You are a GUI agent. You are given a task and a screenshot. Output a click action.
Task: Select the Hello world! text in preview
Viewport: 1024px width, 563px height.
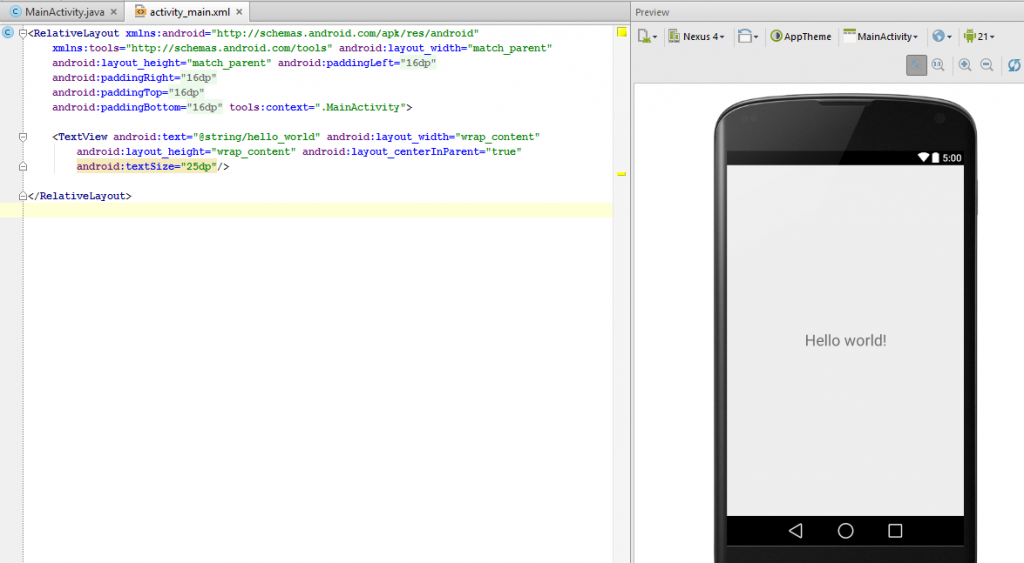845,340
